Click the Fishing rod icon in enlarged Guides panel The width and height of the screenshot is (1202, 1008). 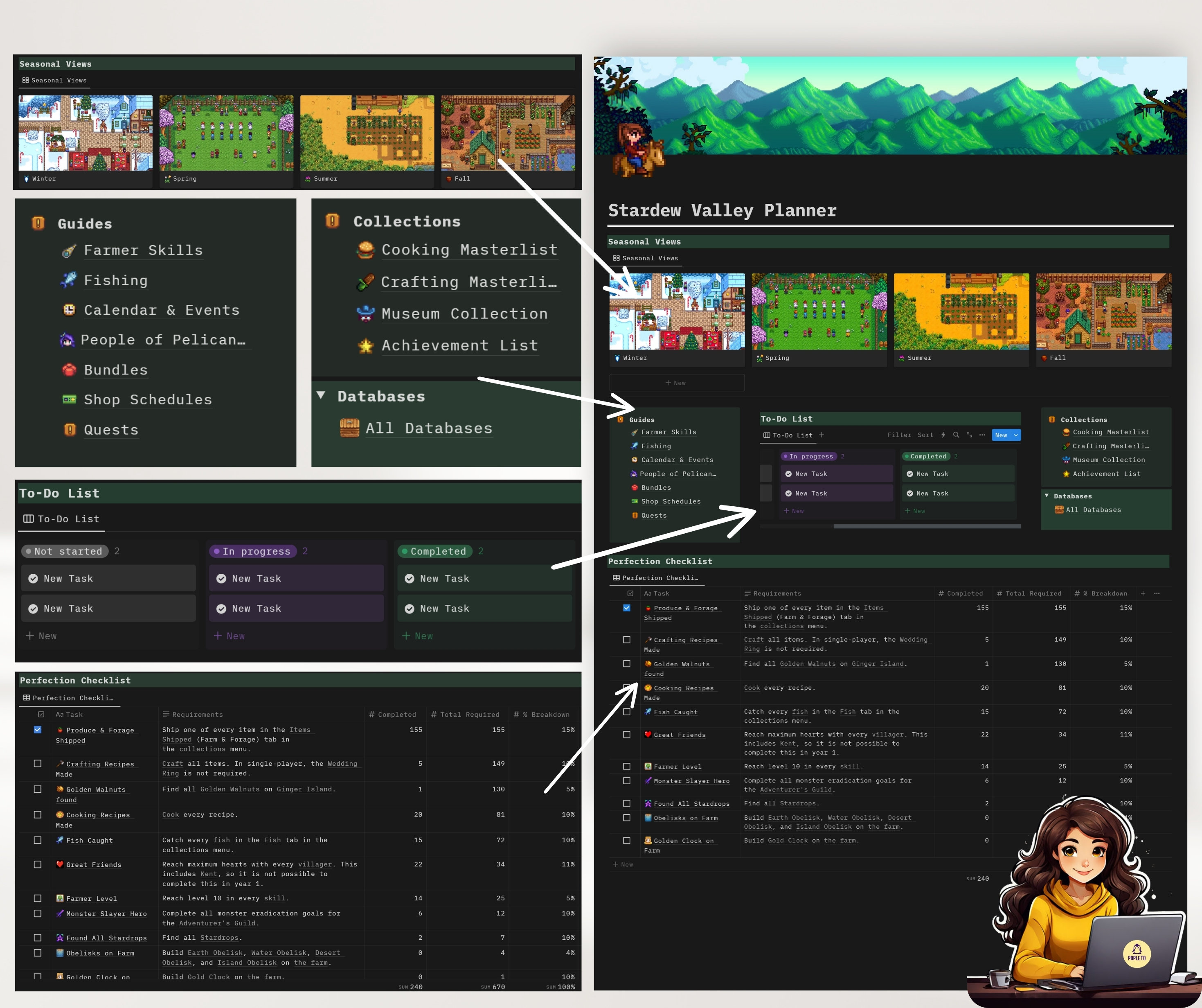[x=69, y=281]
